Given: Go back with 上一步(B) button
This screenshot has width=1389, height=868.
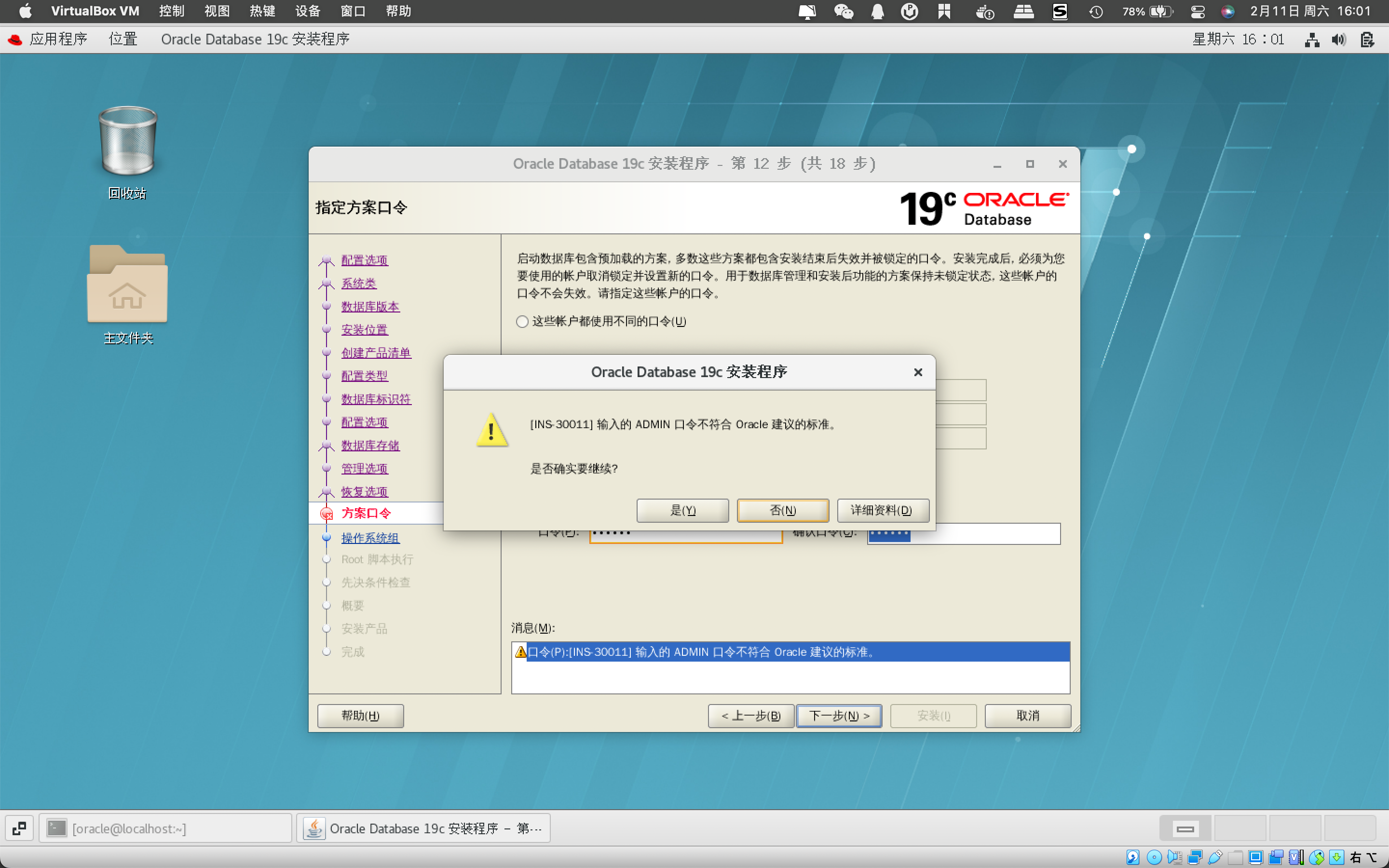Looking at the screenshot, I should [751, 715].
